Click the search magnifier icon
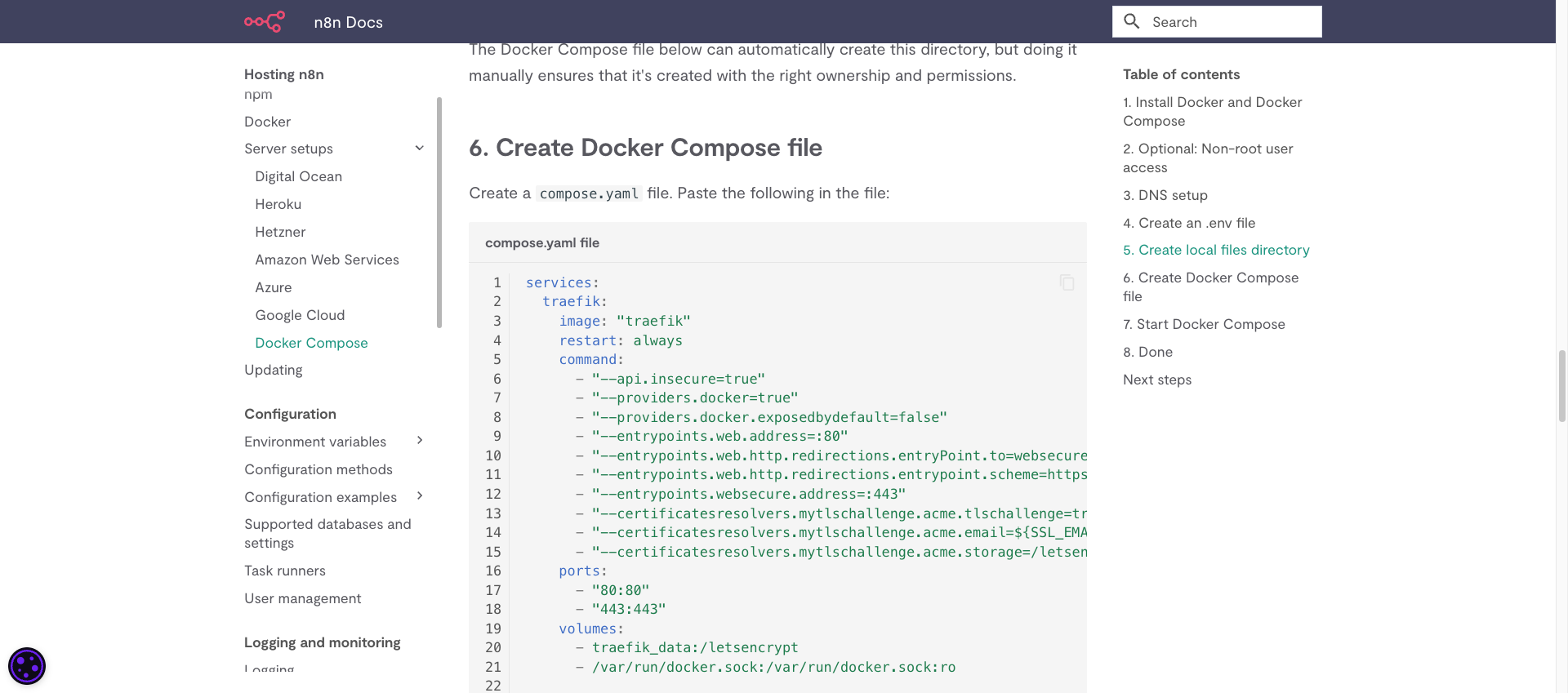This screenshot has height=693, width=1568. [x=1132, y=22]
